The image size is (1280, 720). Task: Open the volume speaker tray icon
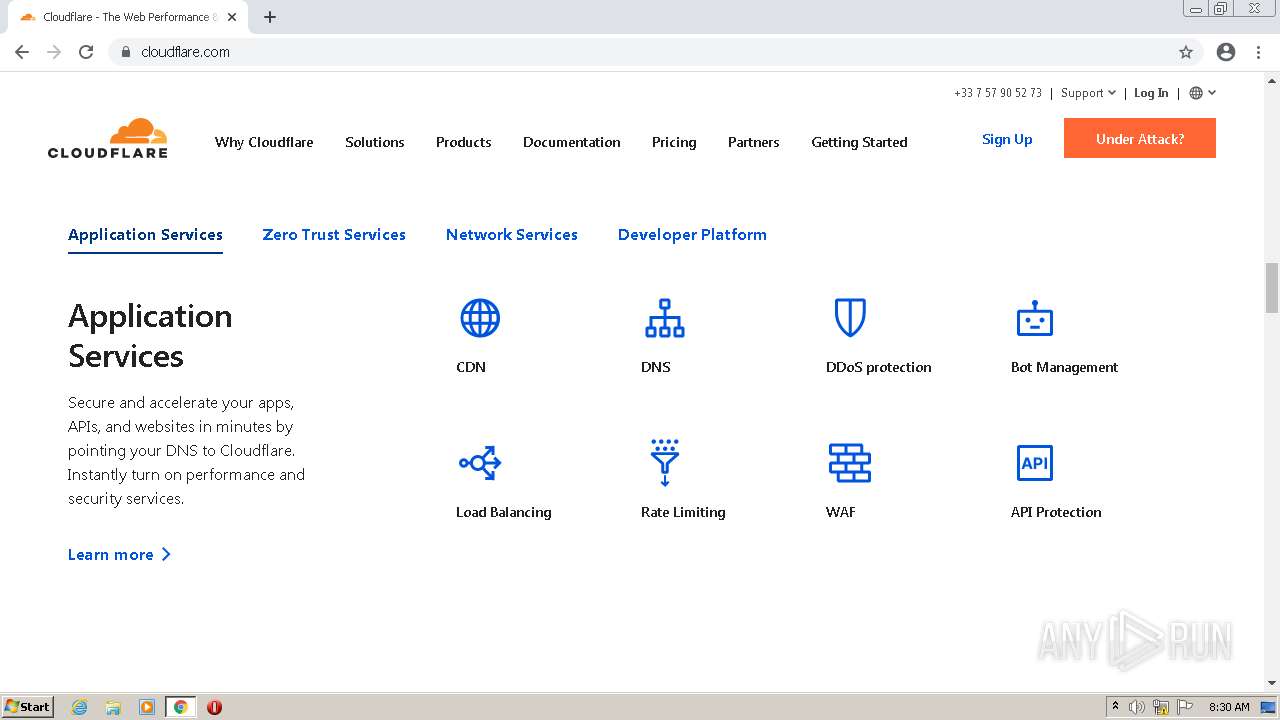pyautogui.click(x=1137, y=707)
